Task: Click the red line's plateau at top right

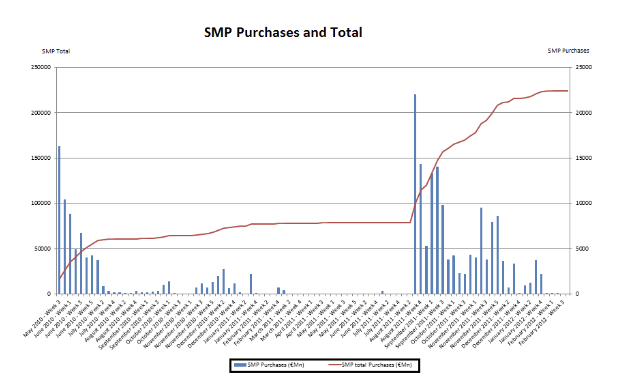Action: [556, 91]
